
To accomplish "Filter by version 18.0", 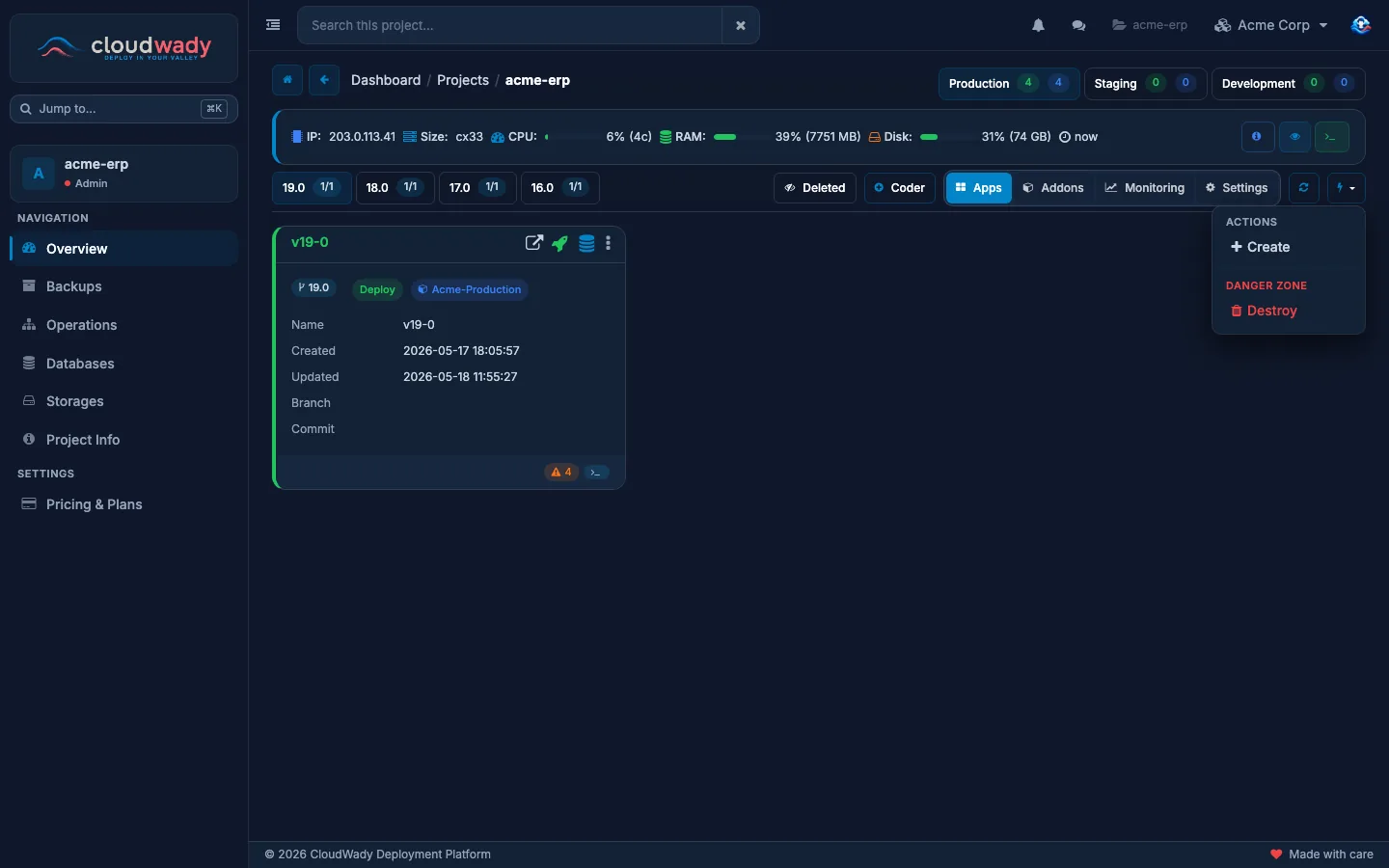I will [395, 188].
